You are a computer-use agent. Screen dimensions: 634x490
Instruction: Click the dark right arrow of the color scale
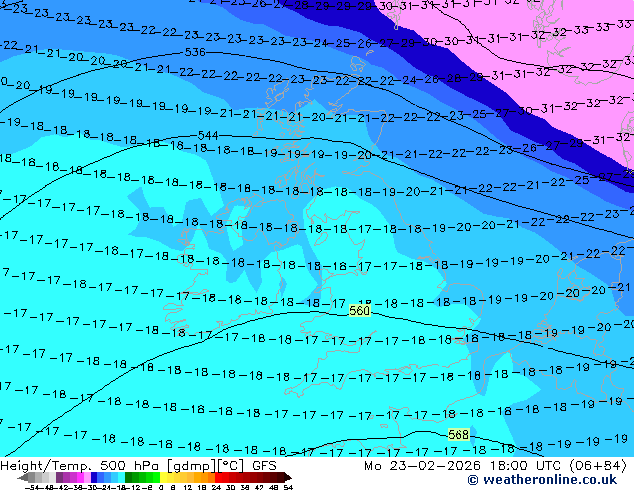pyautogui.click(x=288, y=477)
